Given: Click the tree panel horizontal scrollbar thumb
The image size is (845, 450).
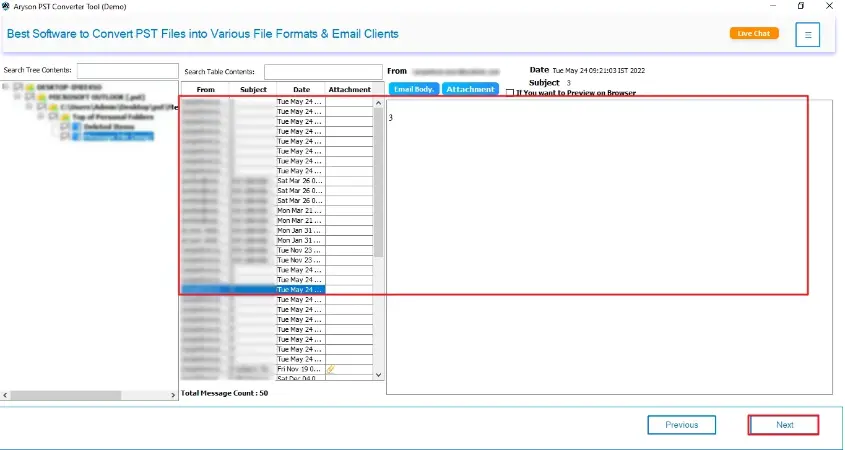Looking at the screenshot, I should coord(65,395).
